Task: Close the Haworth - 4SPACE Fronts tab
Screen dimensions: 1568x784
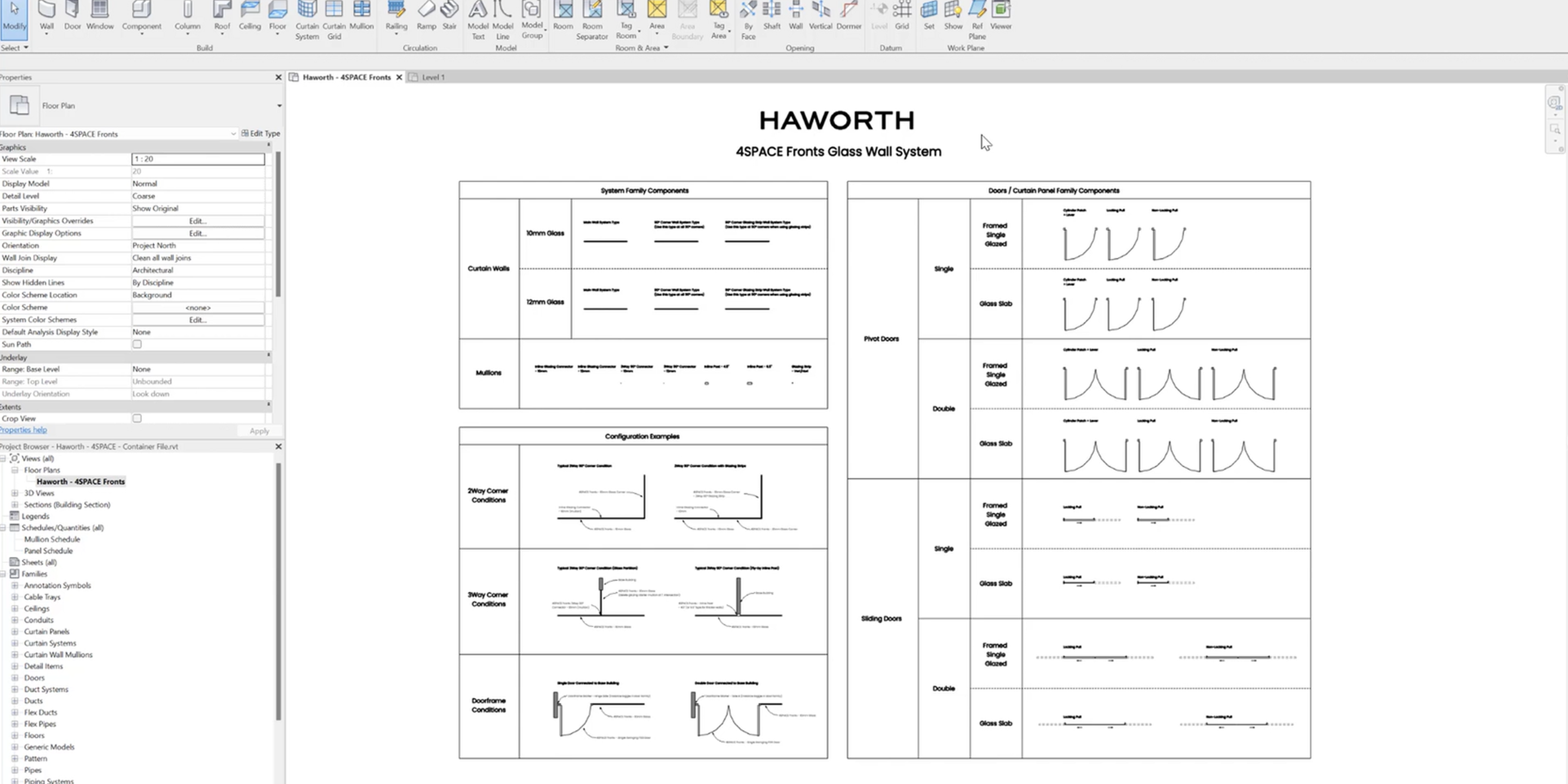Action: click(x=399, y=77)
